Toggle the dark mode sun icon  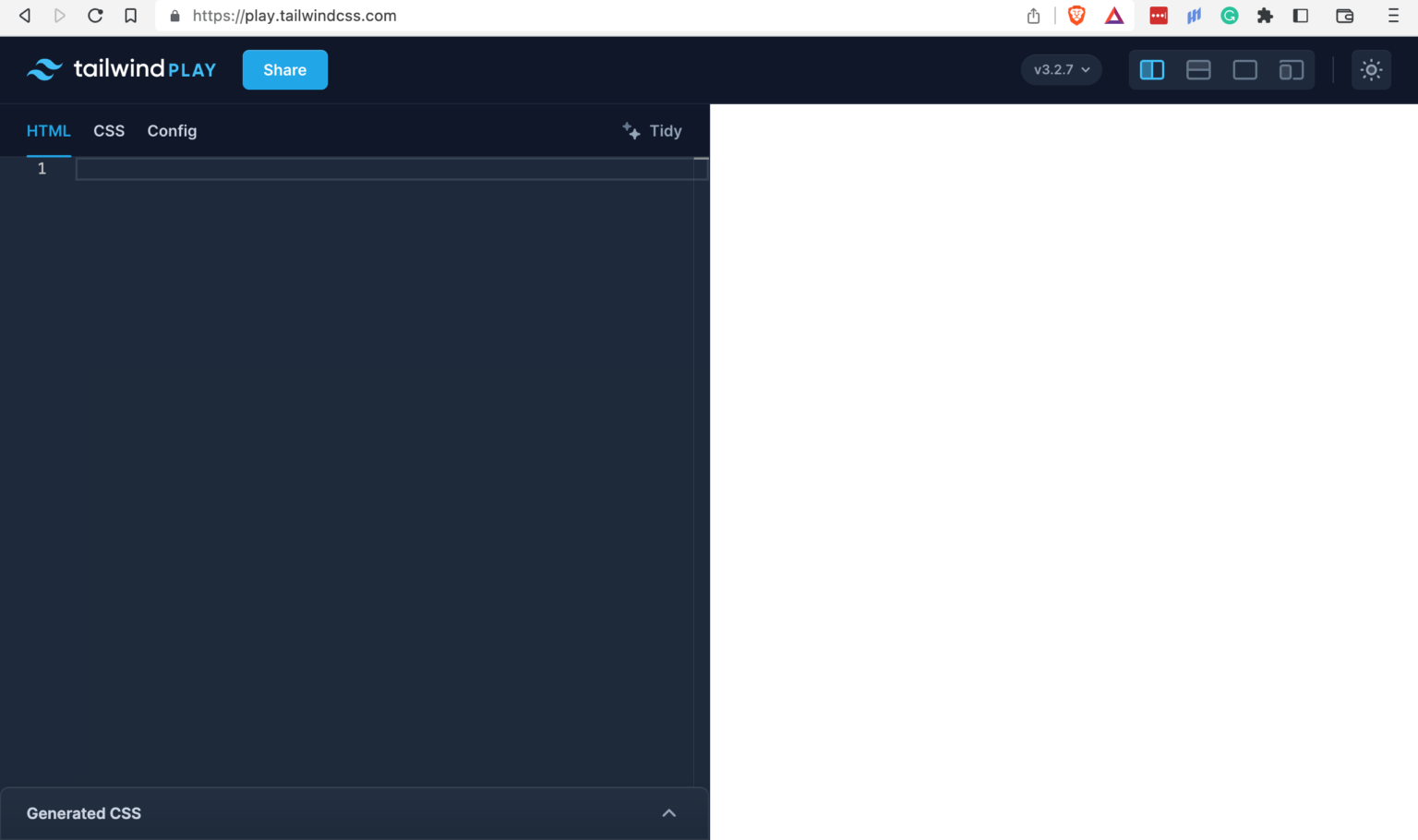[x=1371, y=69]
